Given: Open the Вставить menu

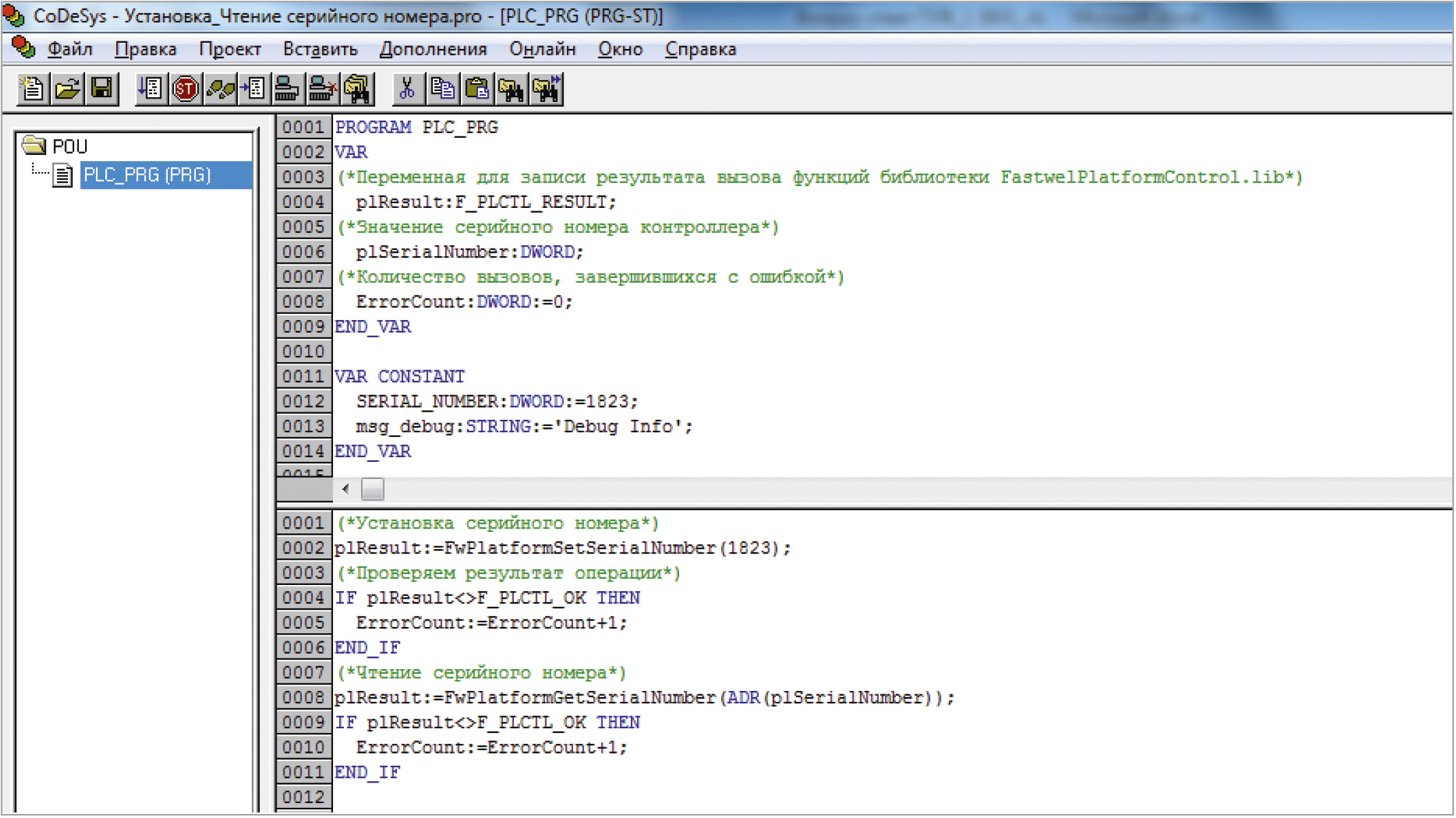Looking at the screenshot, I should click(x=320, y=50).
